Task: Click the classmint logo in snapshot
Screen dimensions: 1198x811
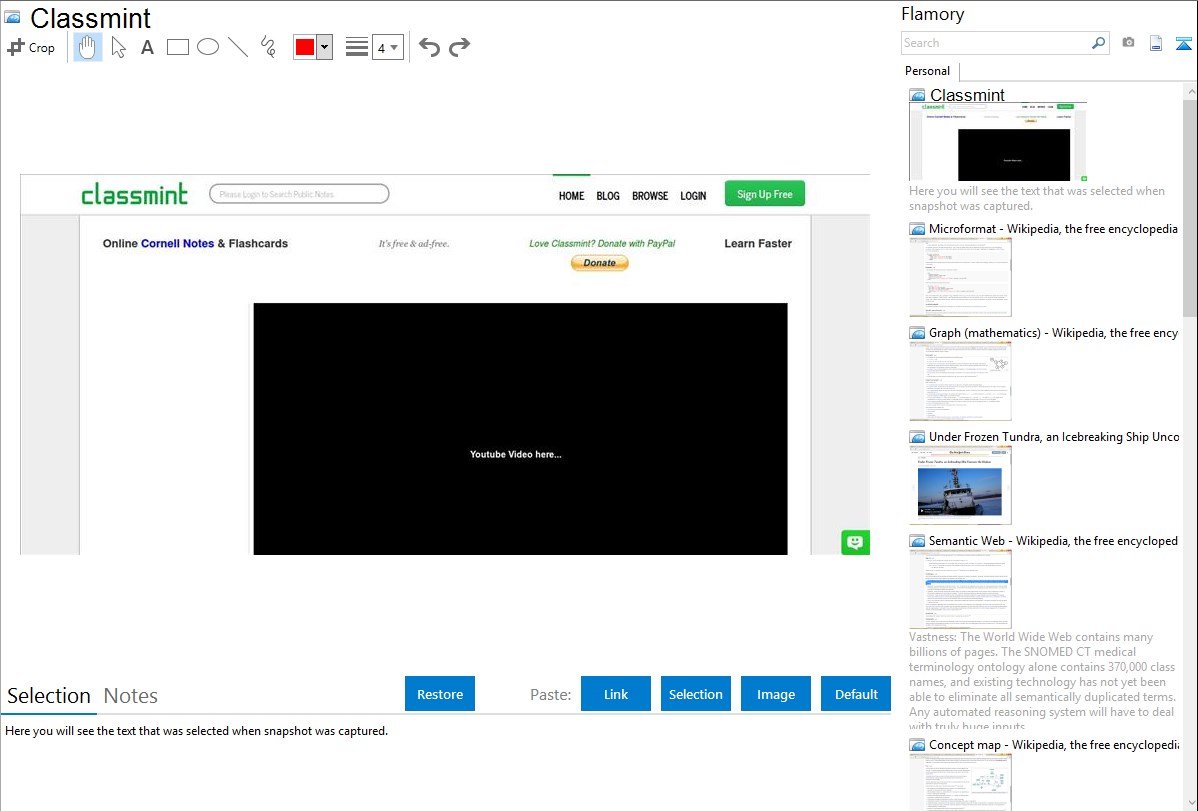Action: click(x=134, y=194)
